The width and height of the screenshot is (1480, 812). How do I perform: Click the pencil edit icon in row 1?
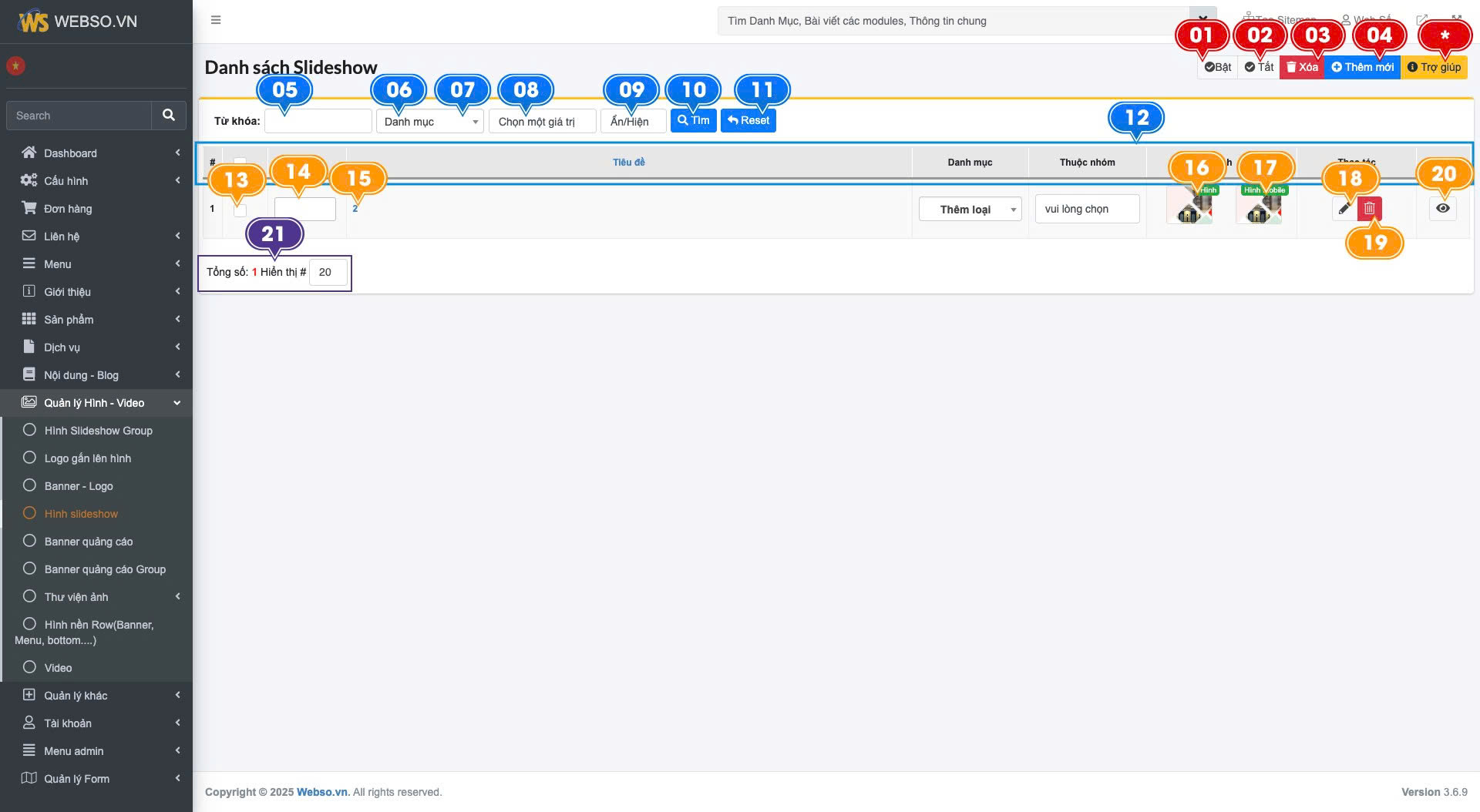coord(1344,209)
